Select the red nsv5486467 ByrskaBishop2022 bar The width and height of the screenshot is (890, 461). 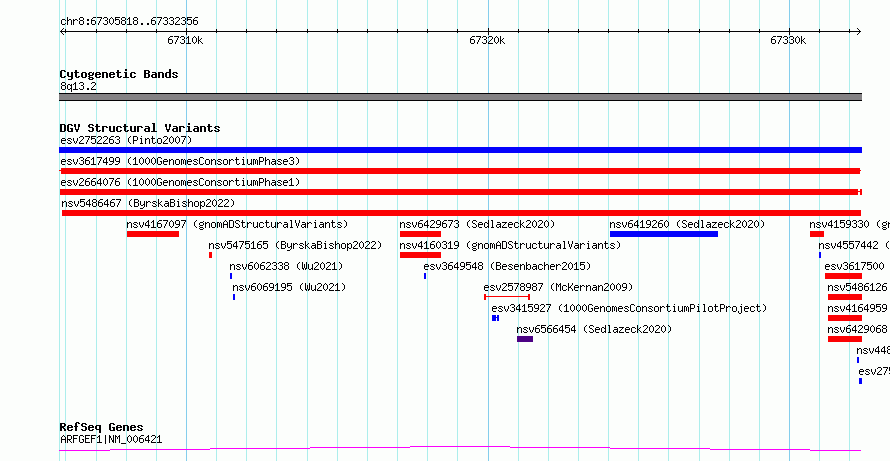pyautogui.click(x=461, y=213)
